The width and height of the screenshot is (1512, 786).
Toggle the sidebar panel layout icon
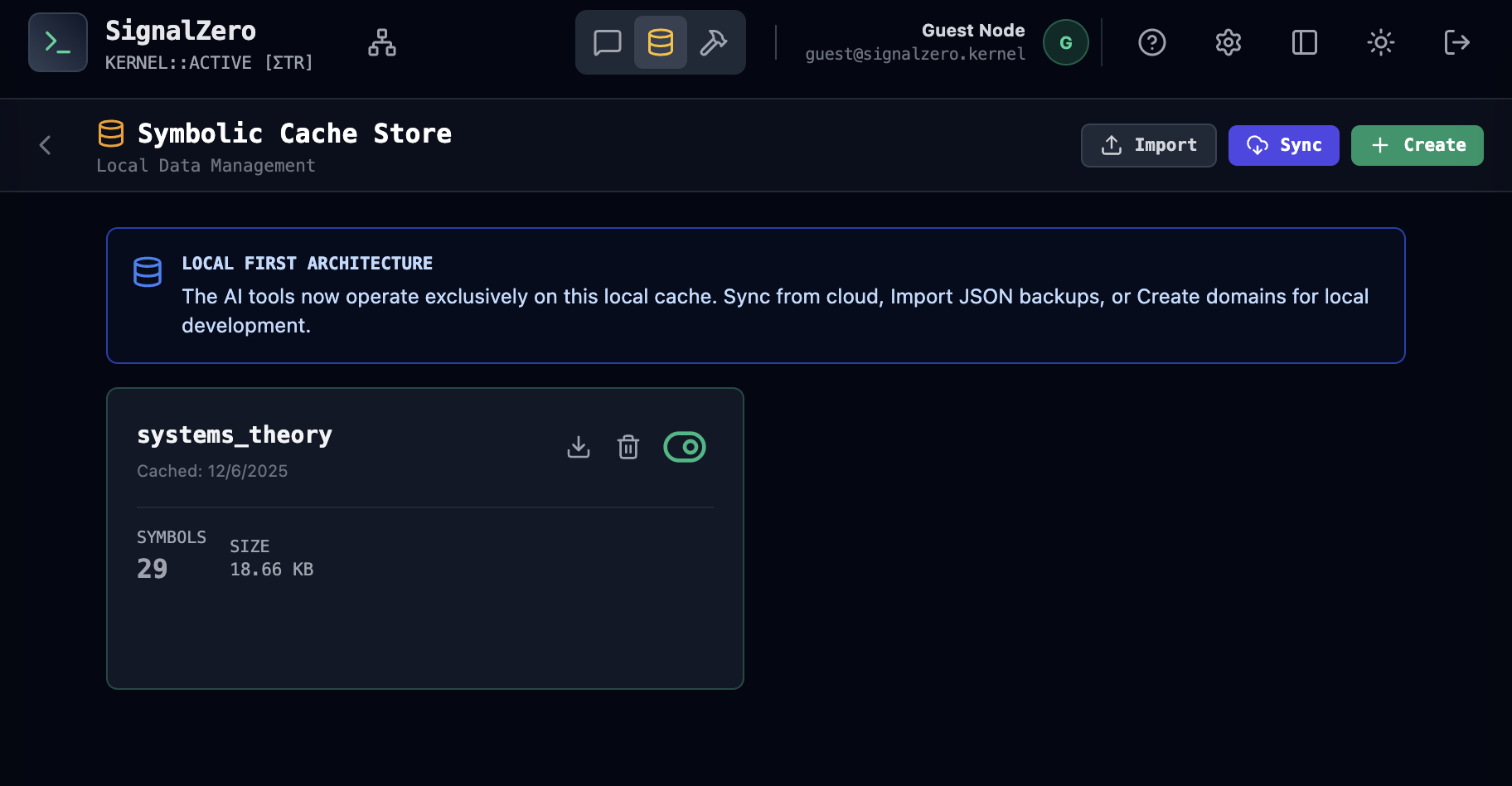[1304, 42]
